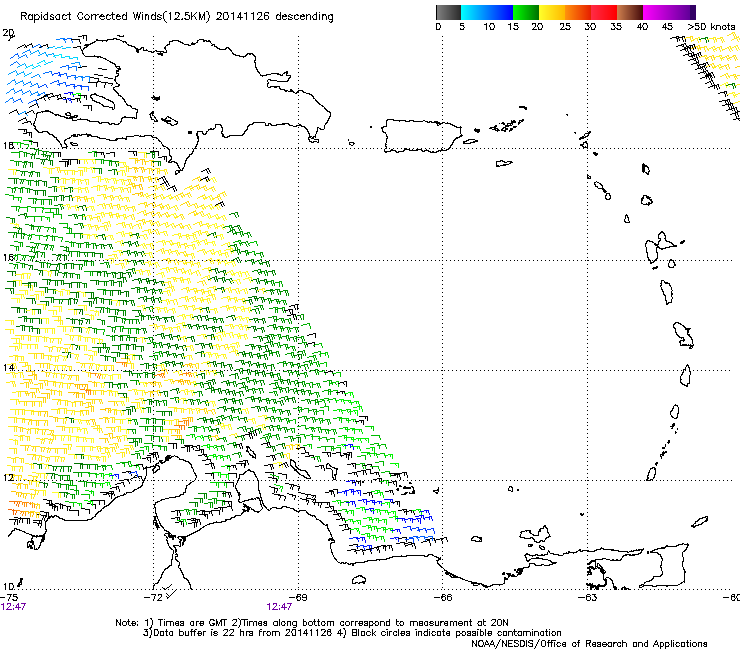This screenshot has height=650, width=740.
Task: Select the 'Rapidsact Corrected Winds(12.5KM)' title text
Action: 115,17
